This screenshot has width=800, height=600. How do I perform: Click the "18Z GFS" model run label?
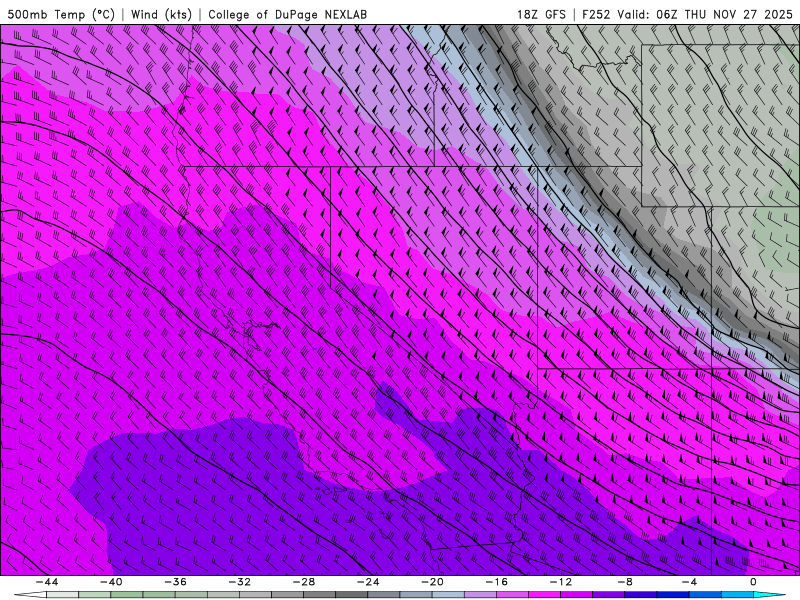pos(541,14)
